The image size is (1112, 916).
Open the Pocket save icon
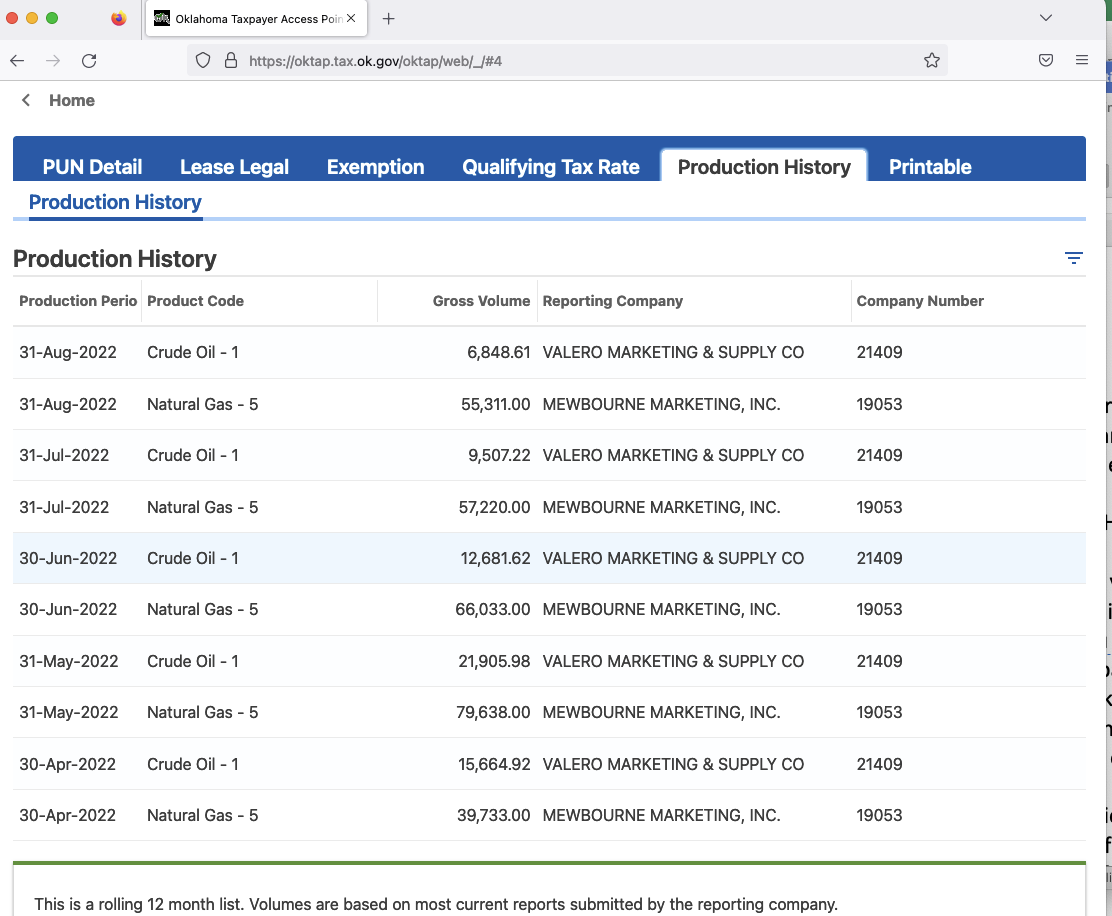(1046, 61)
